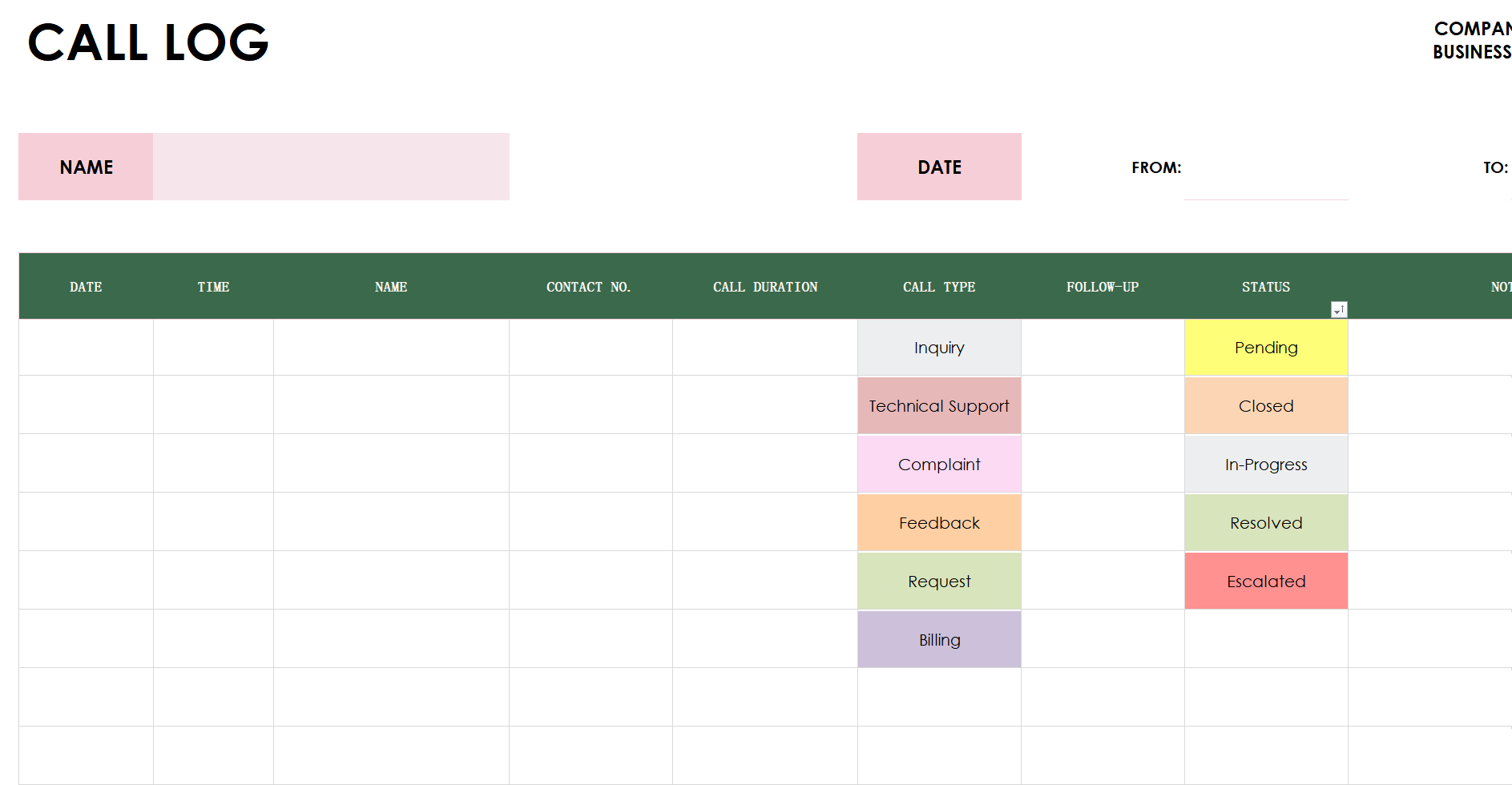Click the CALL DURATION cell in Complaint row

765,464
